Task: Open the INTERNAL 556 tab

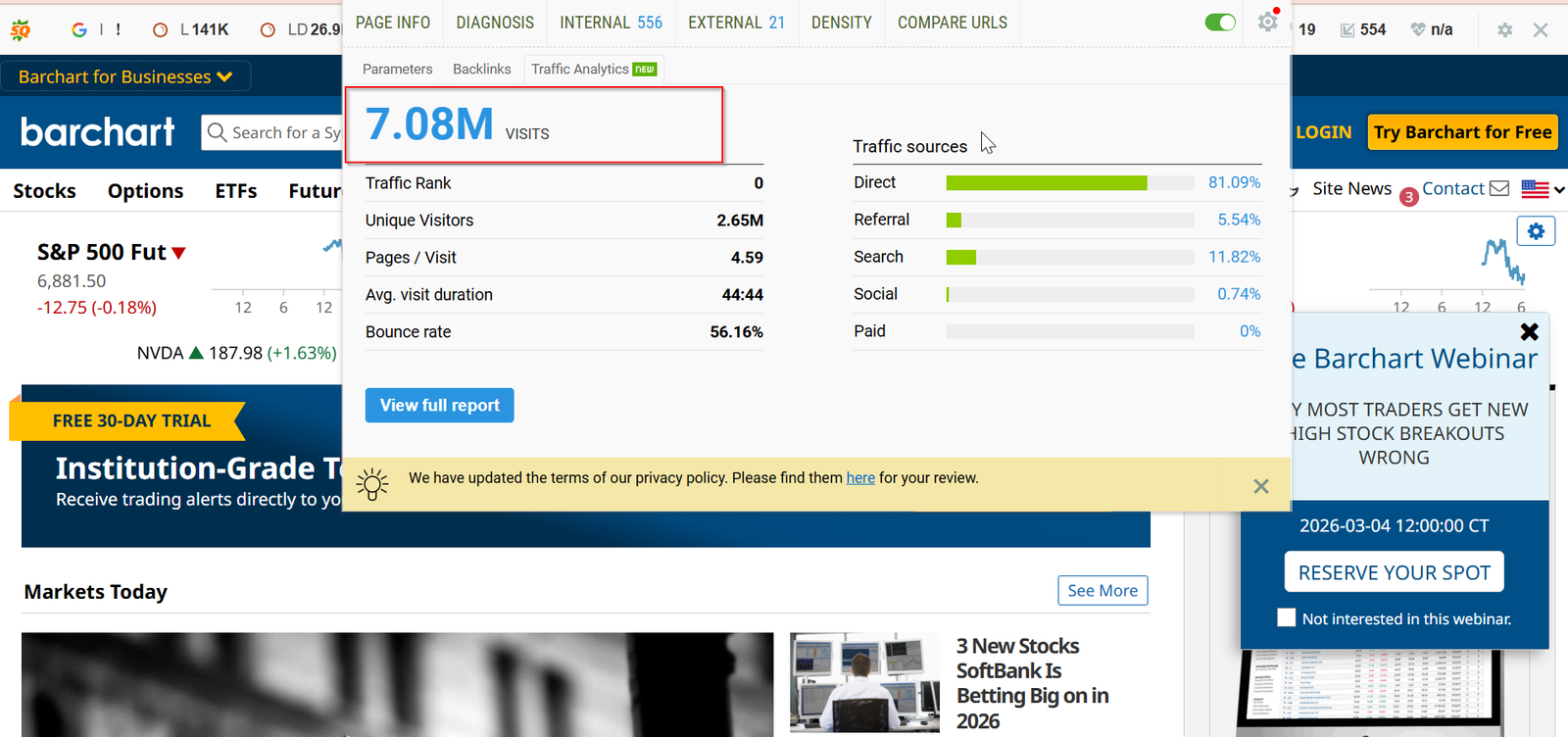Action: [611, 22]
